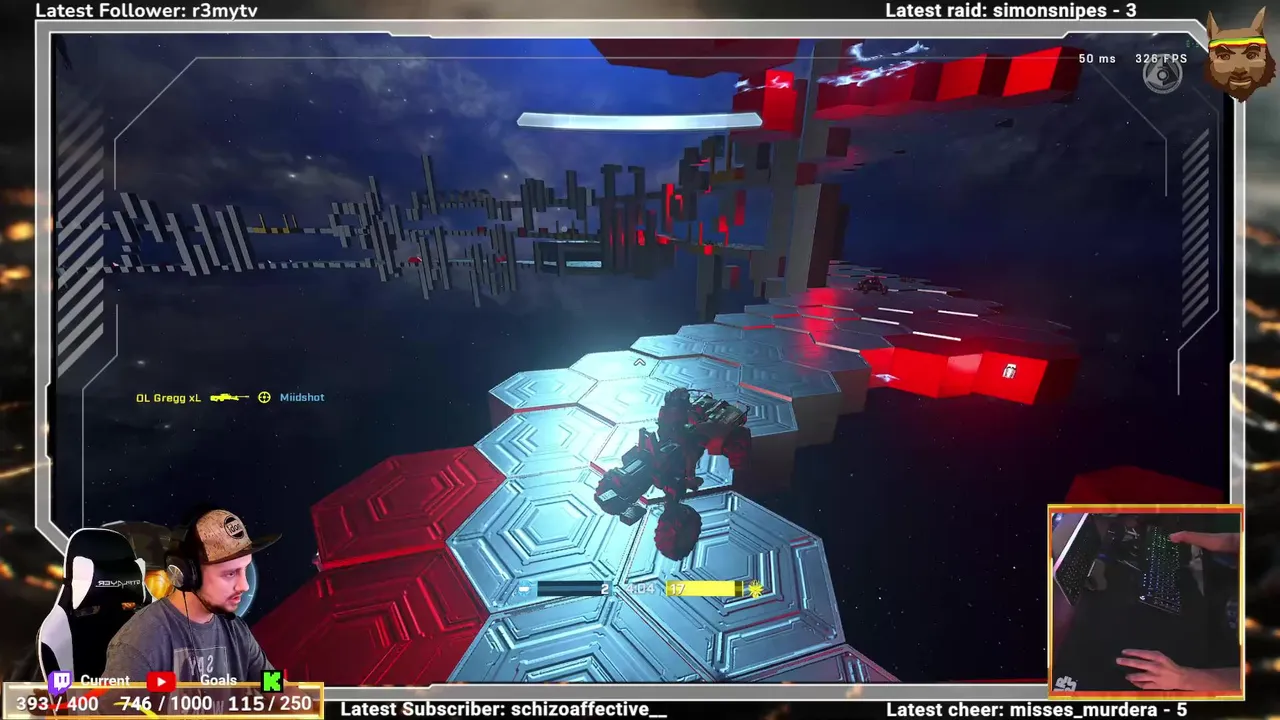Click the green Kick logo

click(x=273, y=682)
